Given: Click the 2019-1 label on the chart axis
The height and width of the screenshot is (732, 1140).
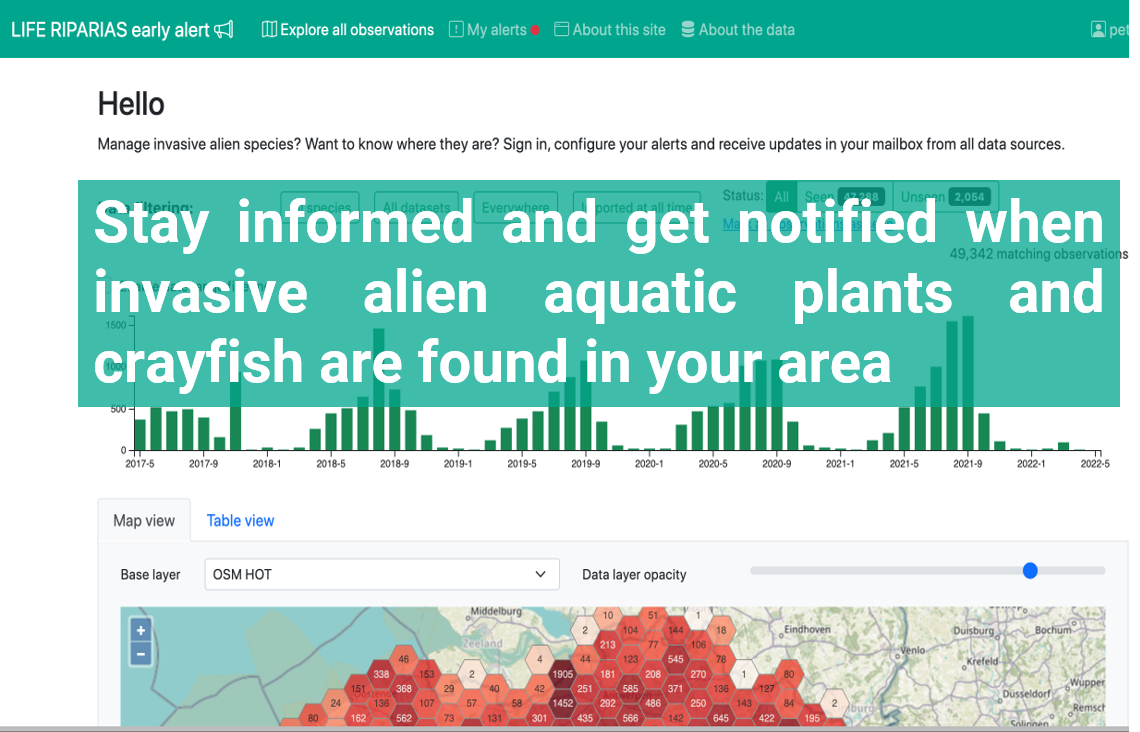Looking at the screenshot, I should 458,464.
